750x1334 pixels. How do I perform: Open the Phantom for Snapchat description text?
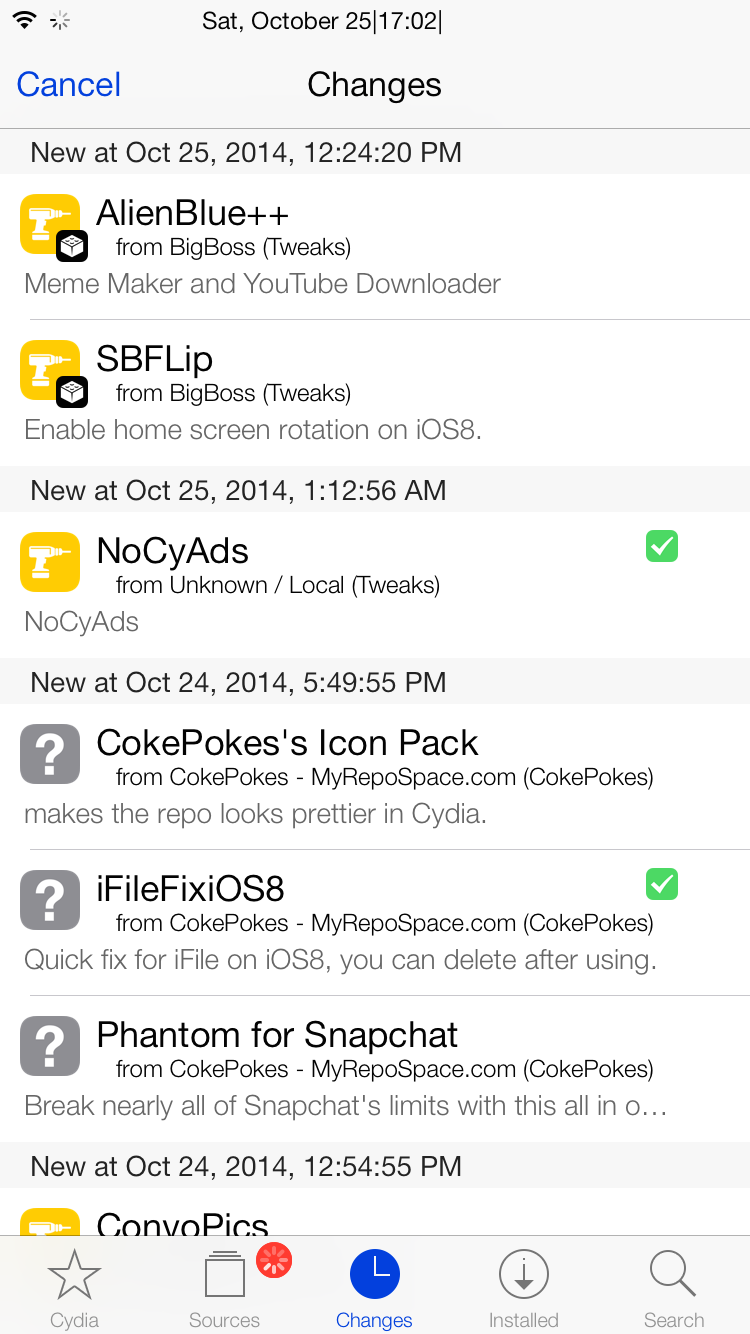pos(345,1106)
